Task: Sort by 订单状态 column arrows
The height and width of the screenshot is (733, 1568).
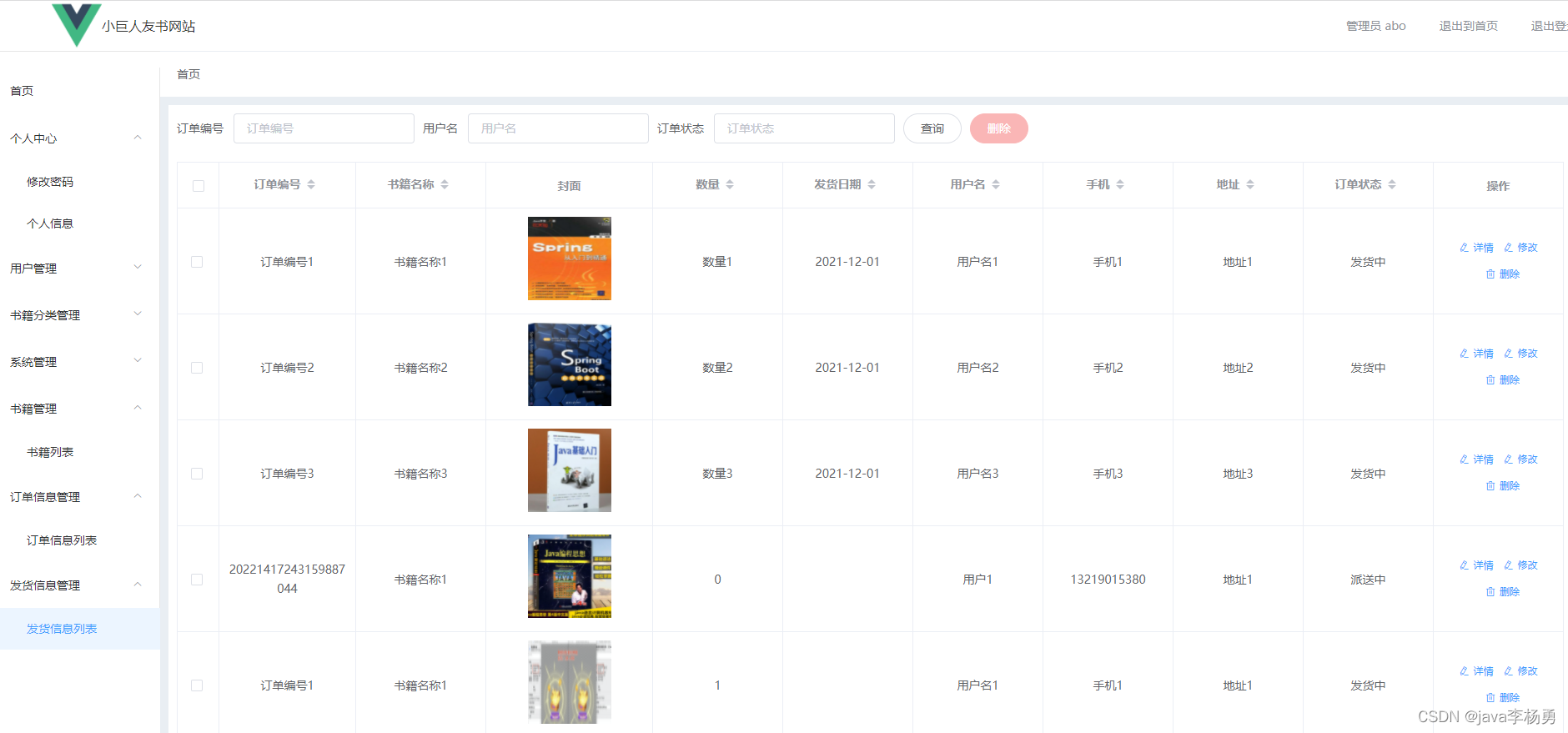Action: [1392, 184]
